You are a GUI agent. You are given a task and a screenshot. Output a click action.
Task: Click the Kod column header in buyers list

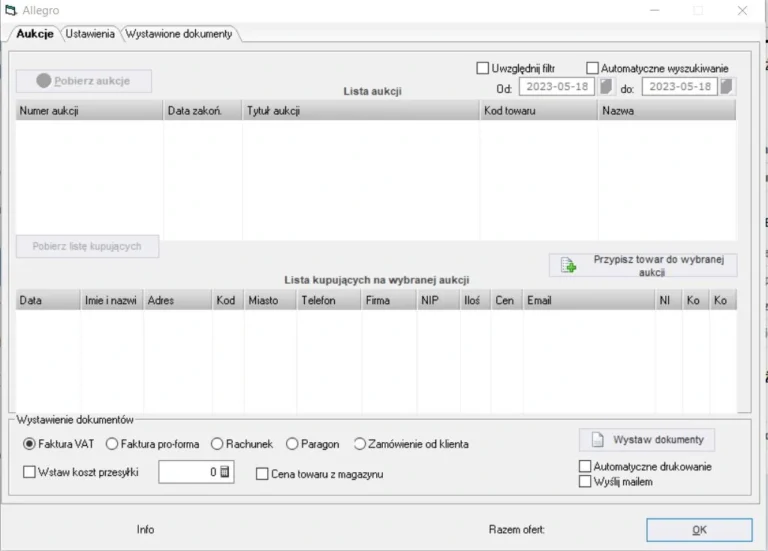[x=228, y=300]
